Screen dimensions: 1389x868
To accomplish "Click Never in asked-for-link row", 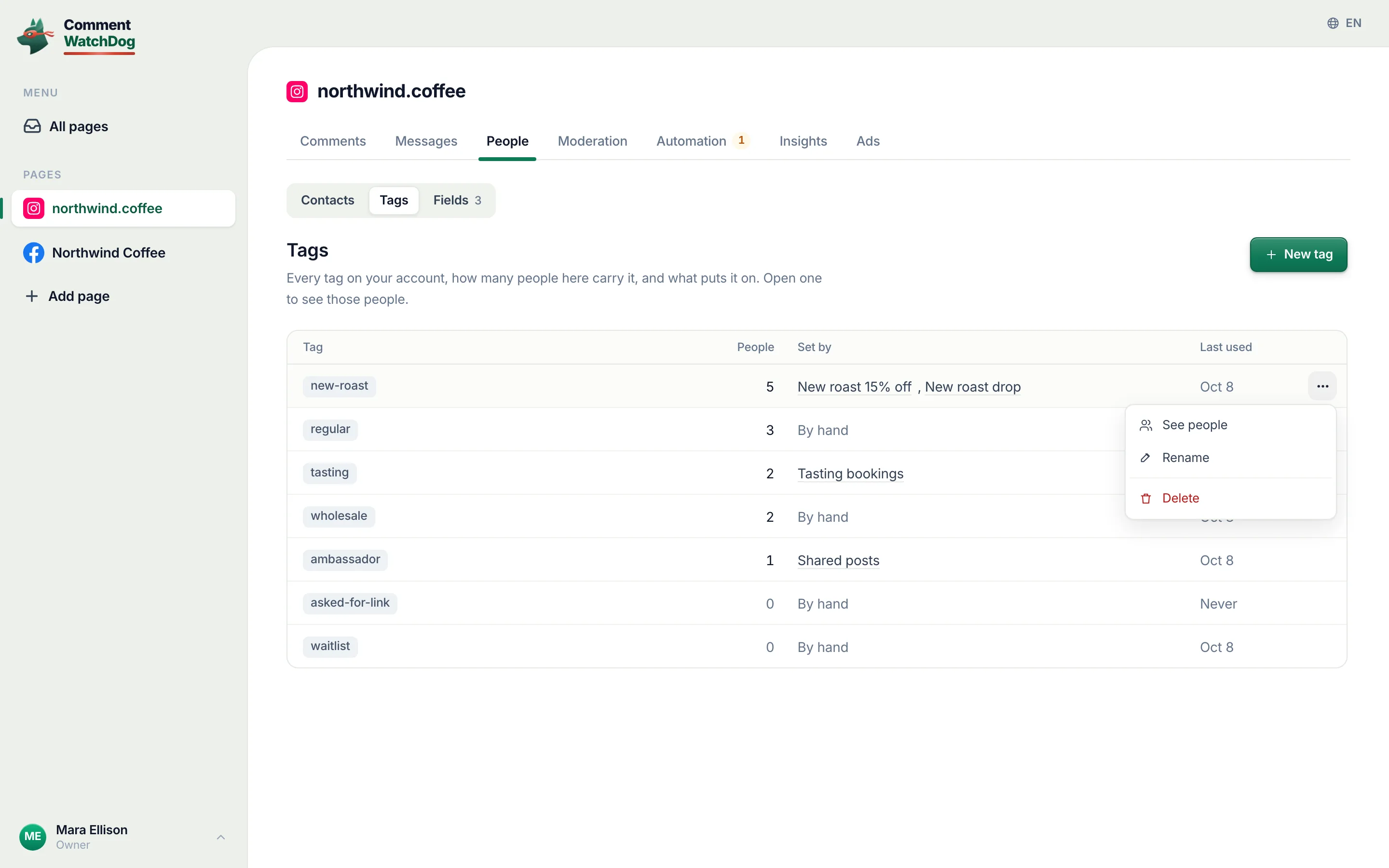I will point(1218,604).
